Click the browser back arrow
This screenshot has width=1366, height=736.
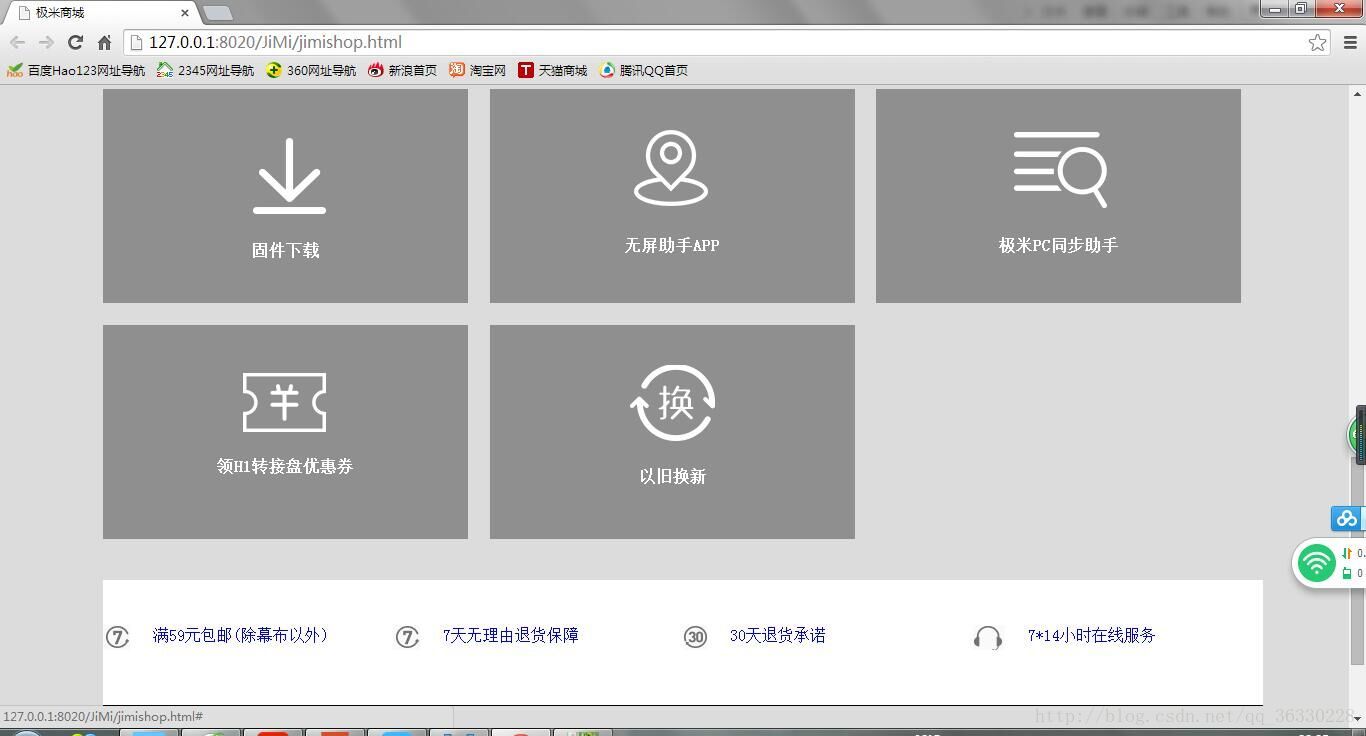coord(17,42)
